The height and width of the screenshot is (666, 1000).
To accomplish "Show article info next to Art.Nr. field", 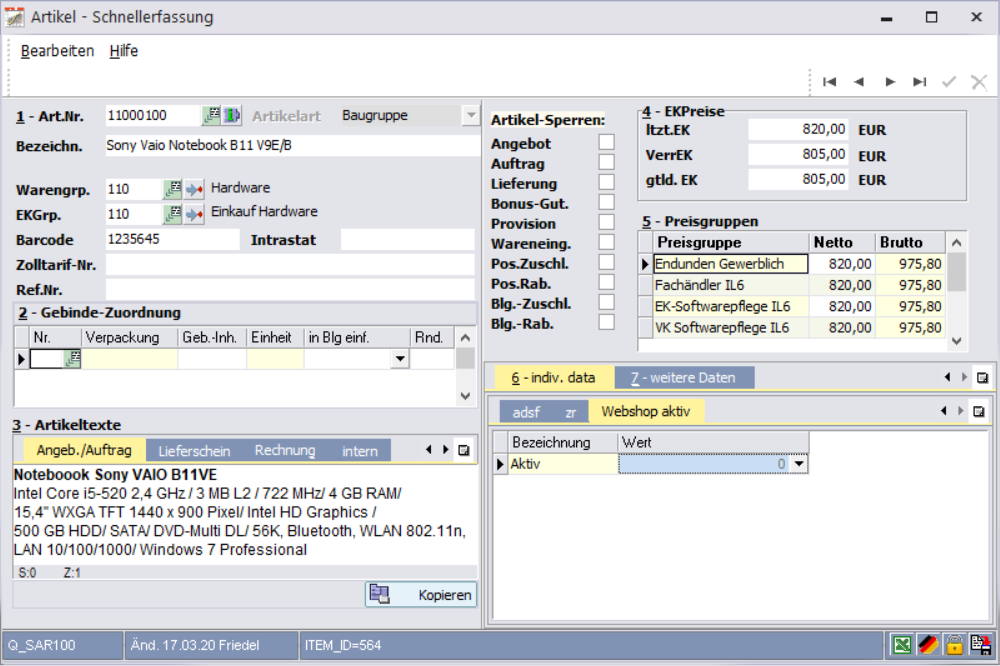I will coord(232,115).
